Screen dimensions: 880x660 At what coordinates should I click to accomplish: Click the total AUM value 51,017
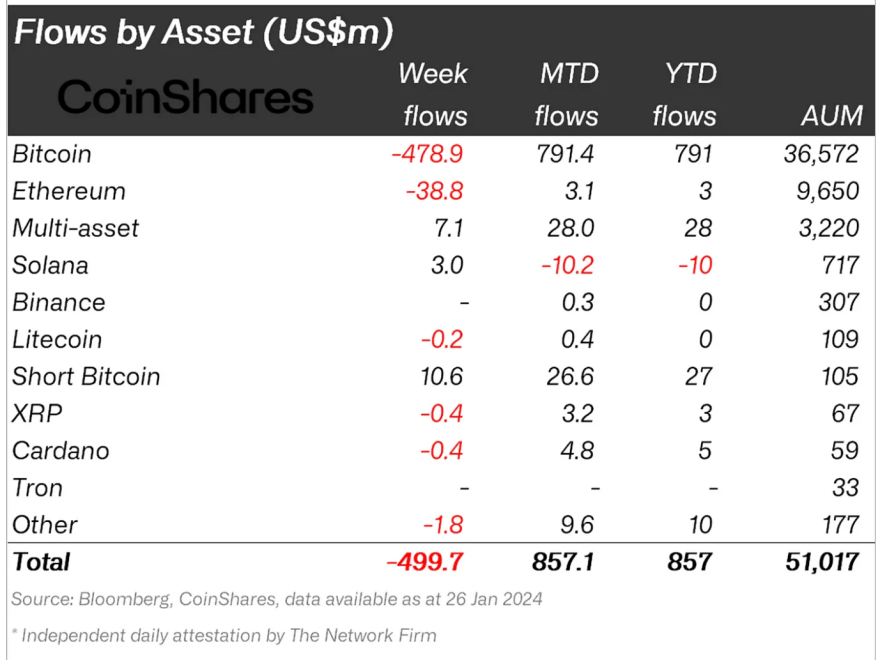point(821,561)
